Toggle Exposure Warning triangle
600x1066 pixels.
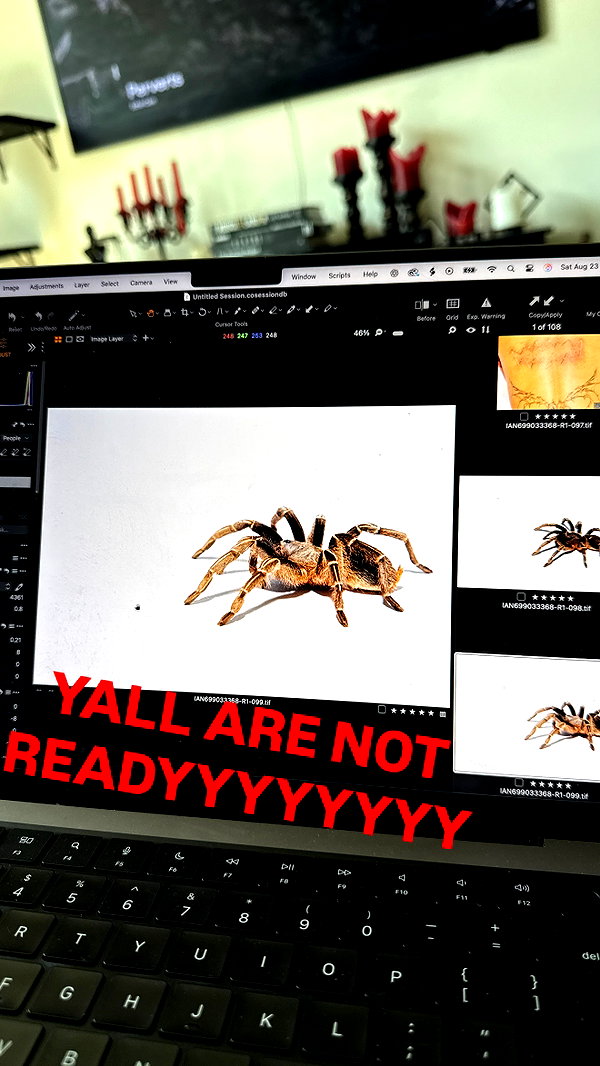486,303
